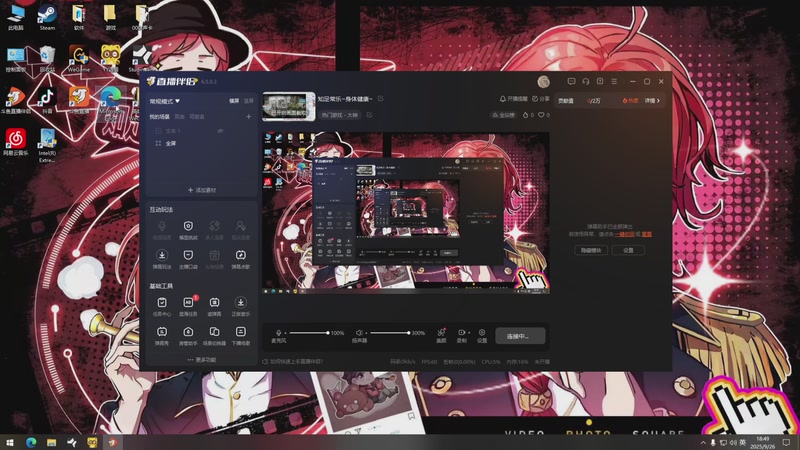The image size is (800, 450).
Task: Open the message chat icon in title bar
Action: pos(571,82)
